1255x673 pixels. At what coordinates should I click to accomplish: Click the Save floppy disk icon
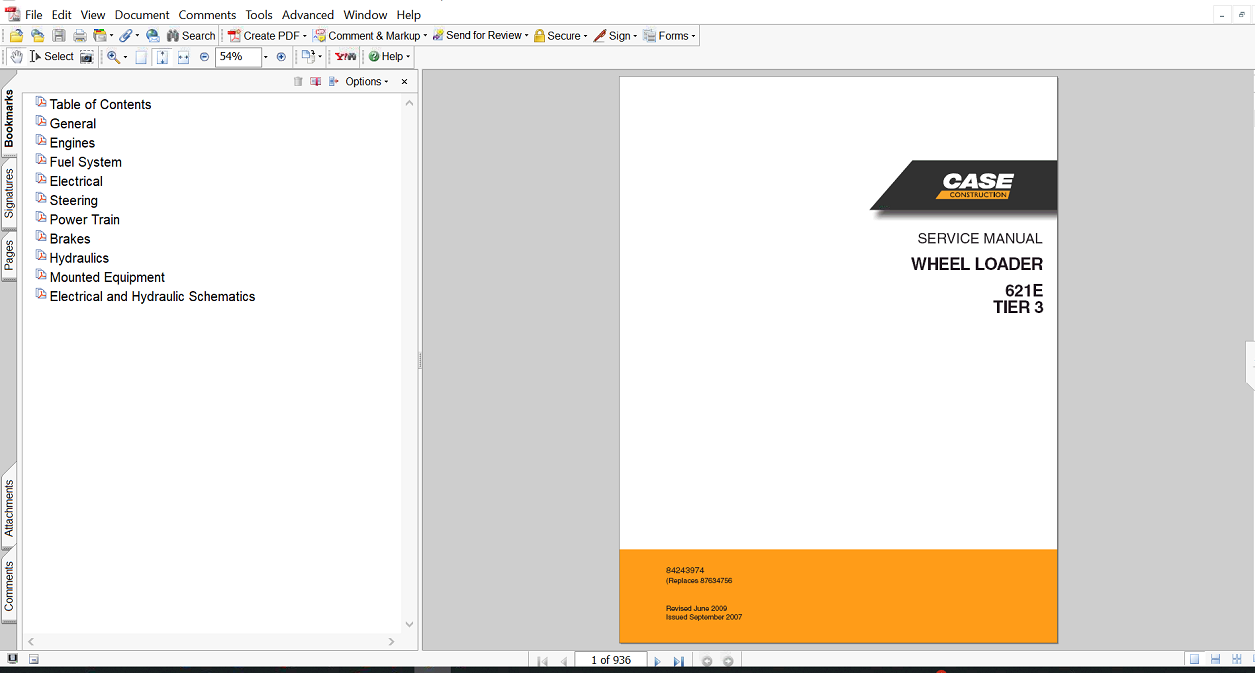coord(59,36)
